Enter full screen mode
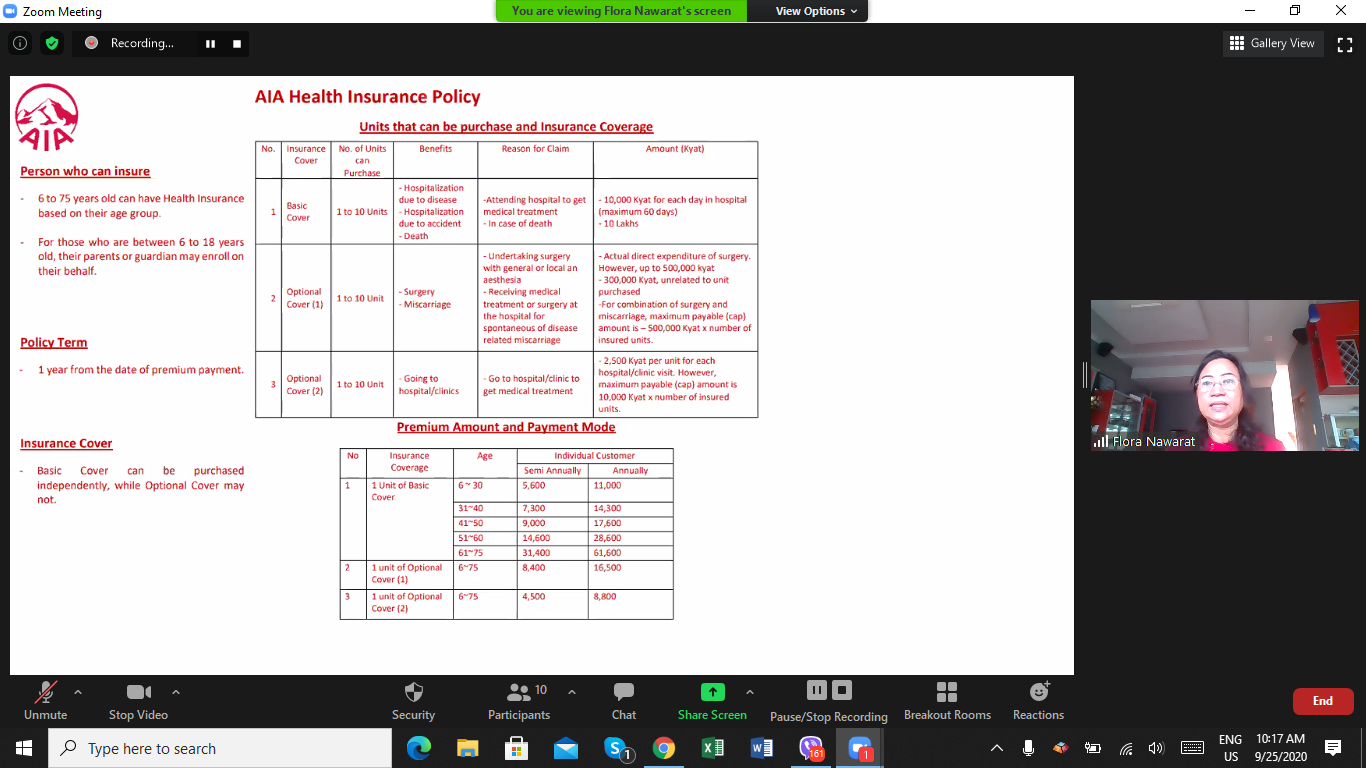This screenshot has width=1366, height=768. point(1345,44)
